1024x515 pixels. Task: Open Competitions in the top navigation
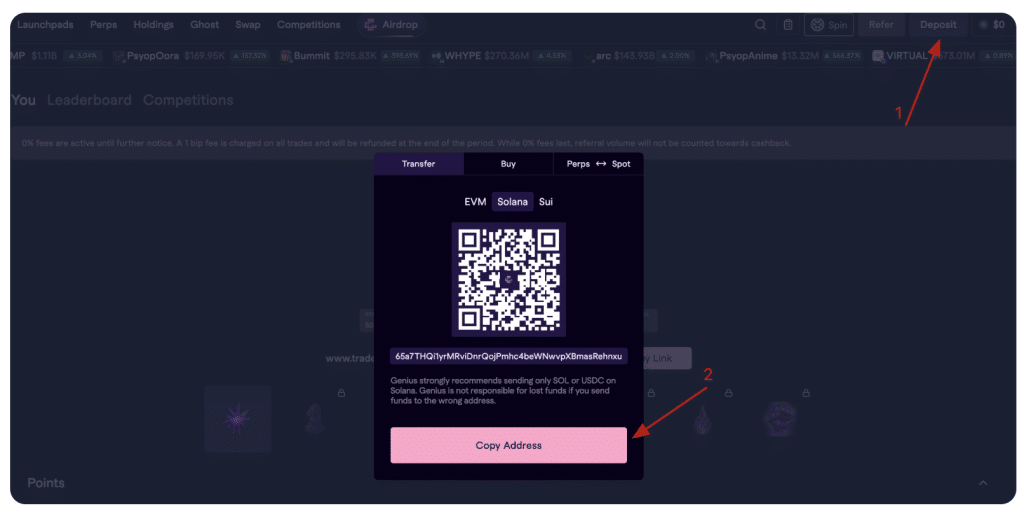[309, 25]
